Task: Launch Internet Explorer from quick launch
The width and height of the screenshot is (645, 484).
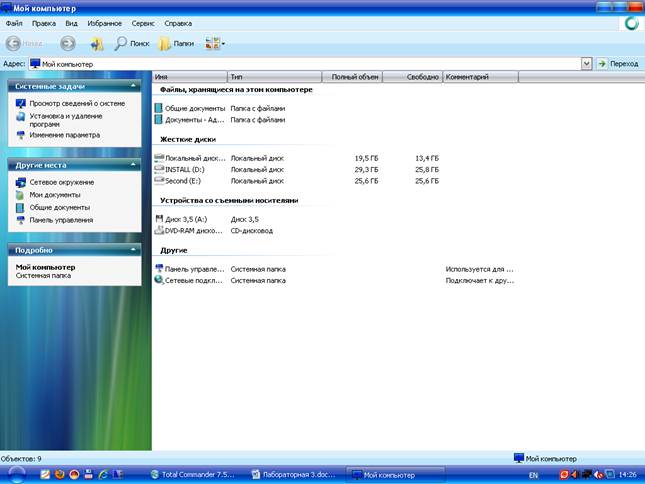Action: pyautogui.click(x=103, y=474)
